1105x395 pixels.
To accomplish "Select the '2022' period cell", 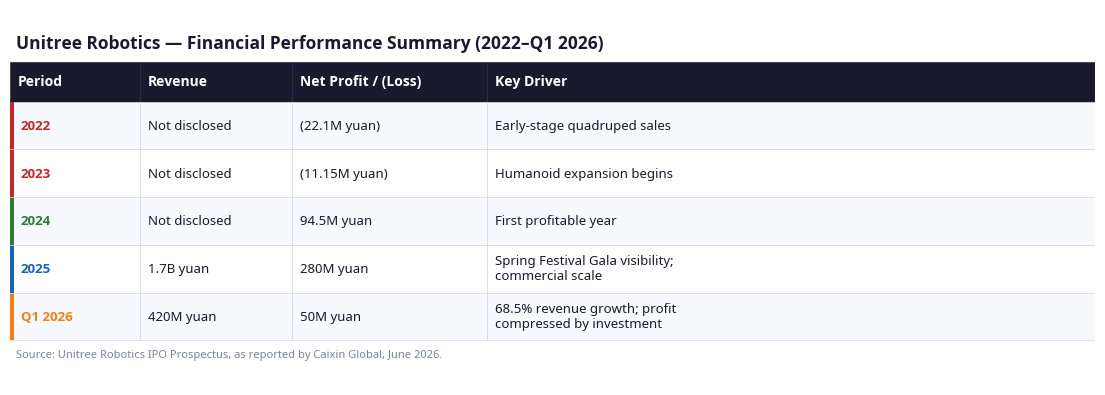I will click(x=75, y=126).
